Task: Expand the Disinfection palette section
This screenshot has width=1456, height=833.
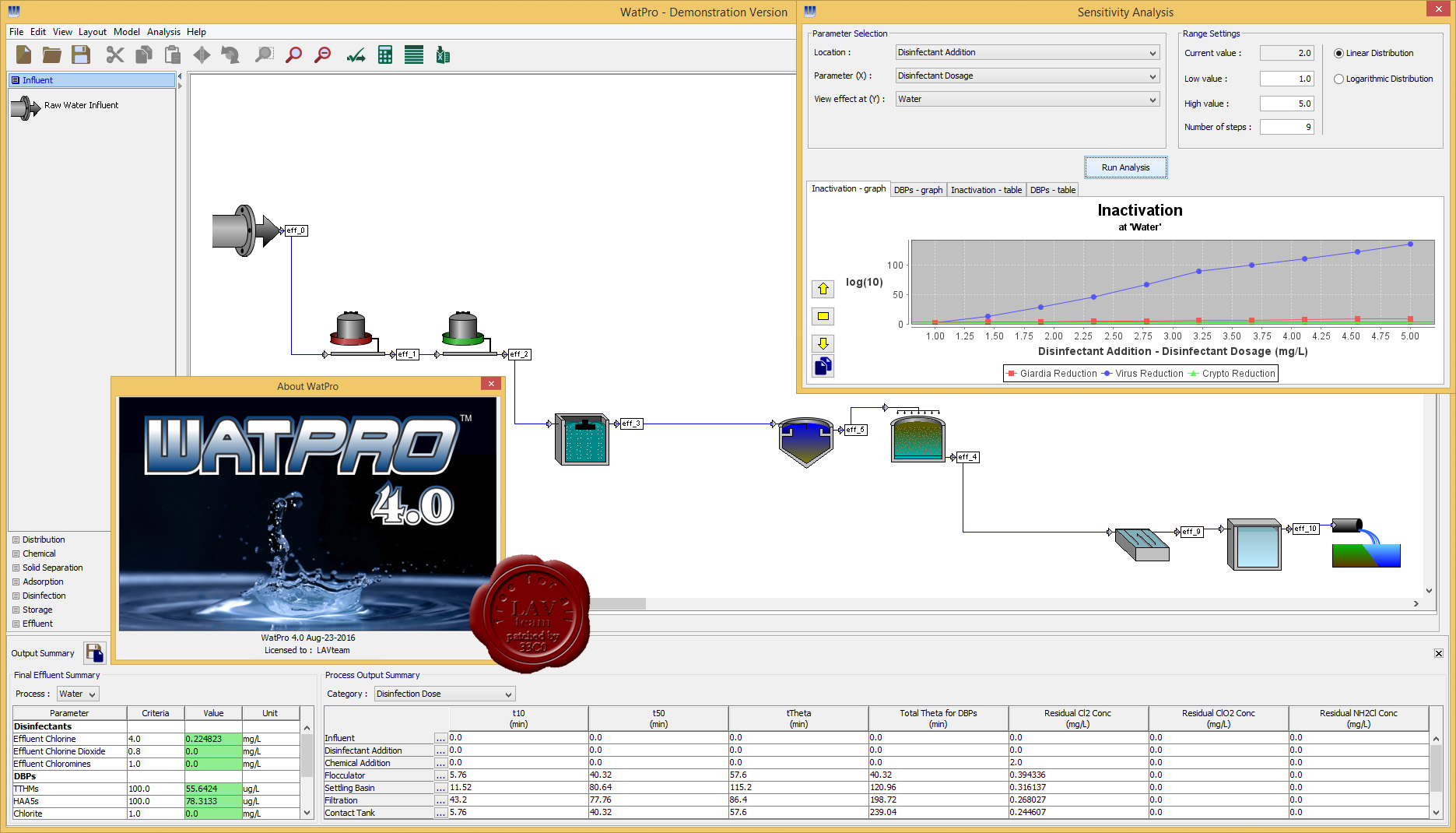Action: [44, 596]
